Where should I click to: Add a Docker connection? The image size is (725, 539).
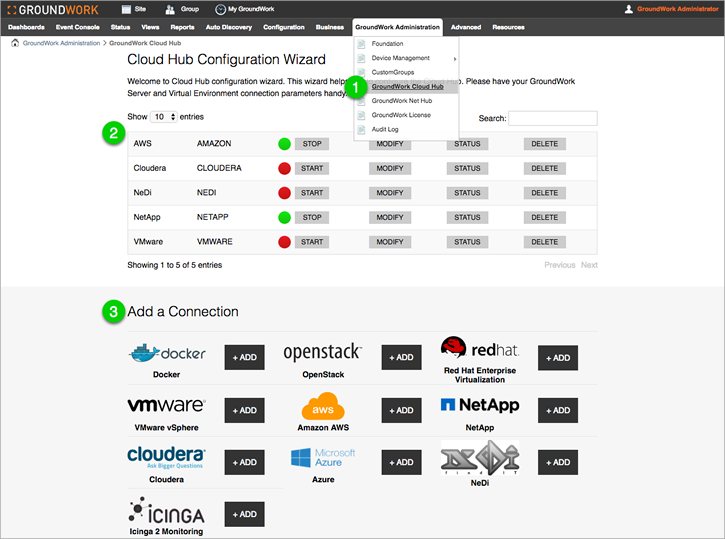(245, 357)
